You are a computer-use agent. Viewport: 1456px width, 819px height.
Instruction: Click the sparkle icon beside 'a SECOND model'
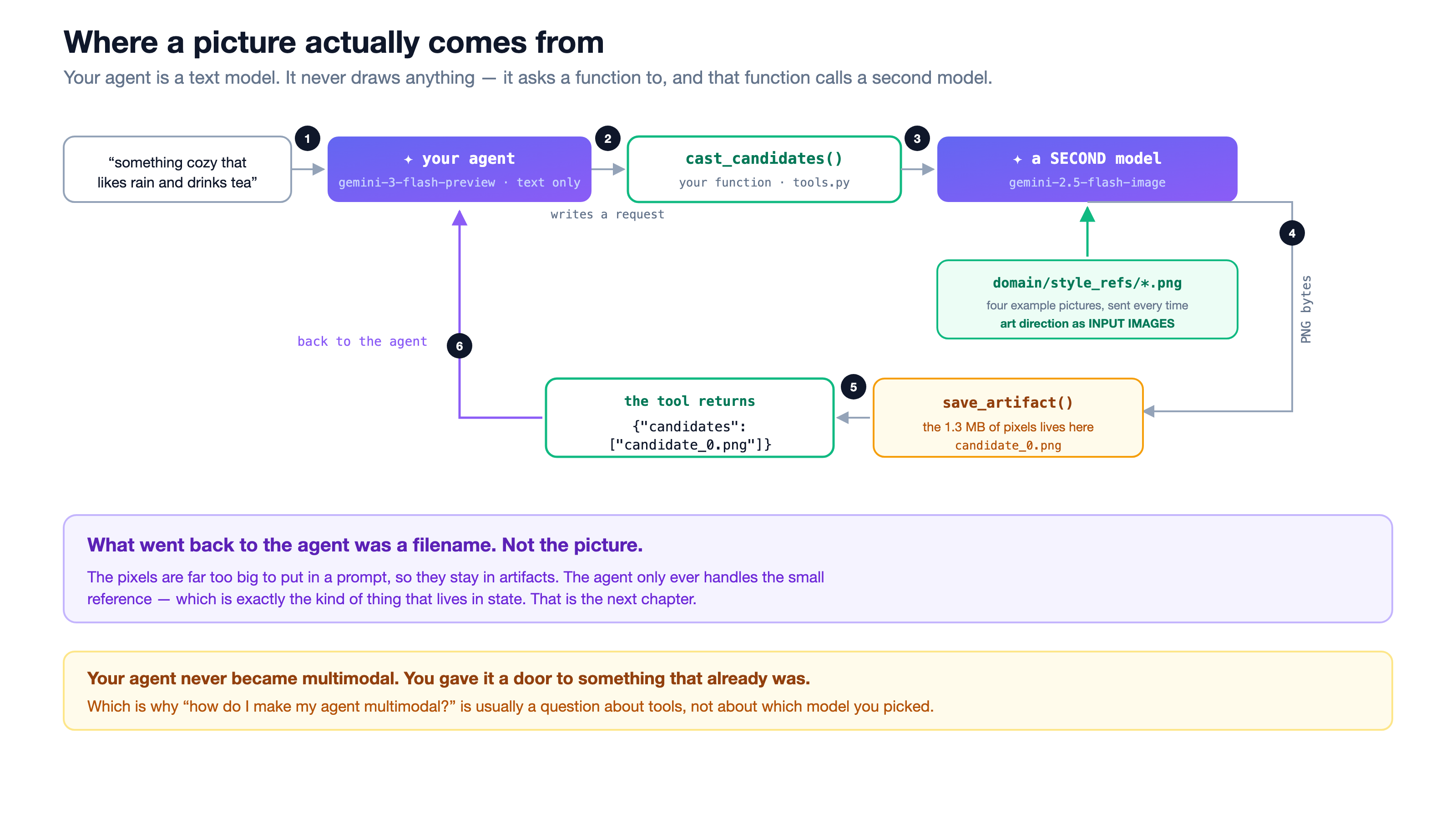click(x=1017, y=159)
